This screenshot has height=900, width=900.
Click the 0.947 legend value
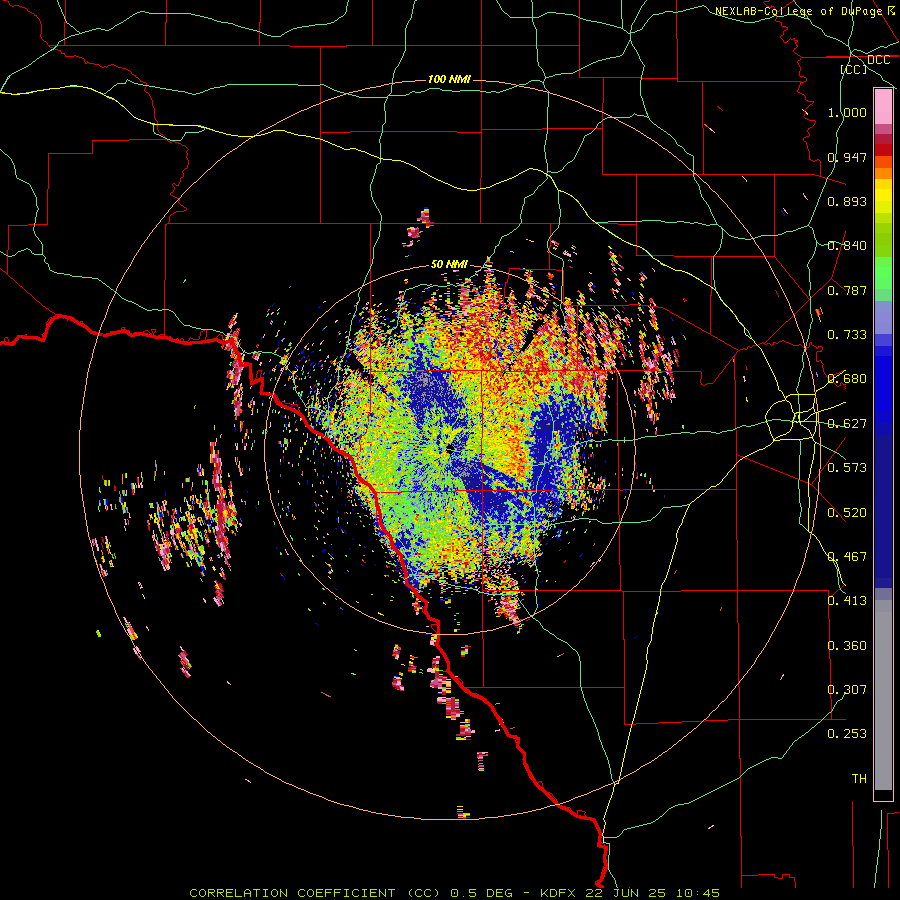tap(847, 157)
